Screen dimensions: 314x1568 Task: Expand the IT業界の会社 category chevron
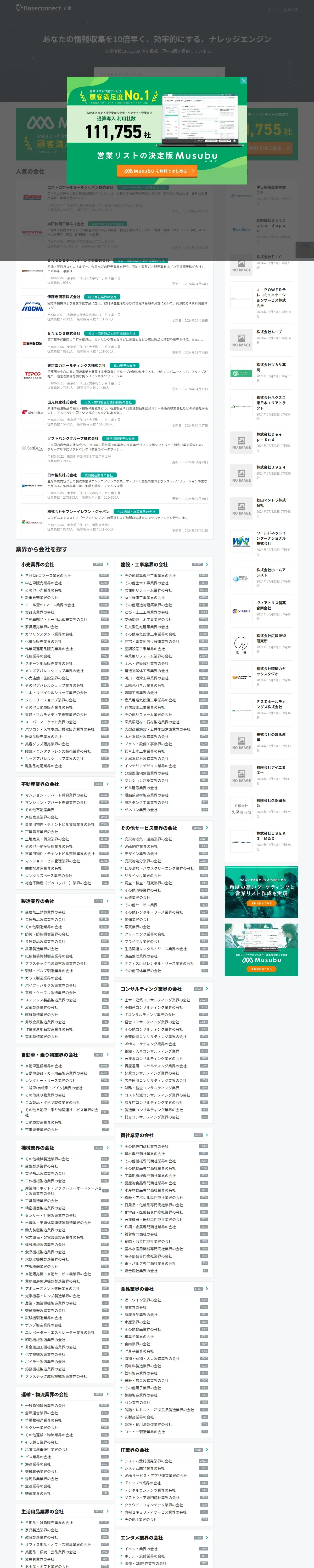[x=207, y=1450]
